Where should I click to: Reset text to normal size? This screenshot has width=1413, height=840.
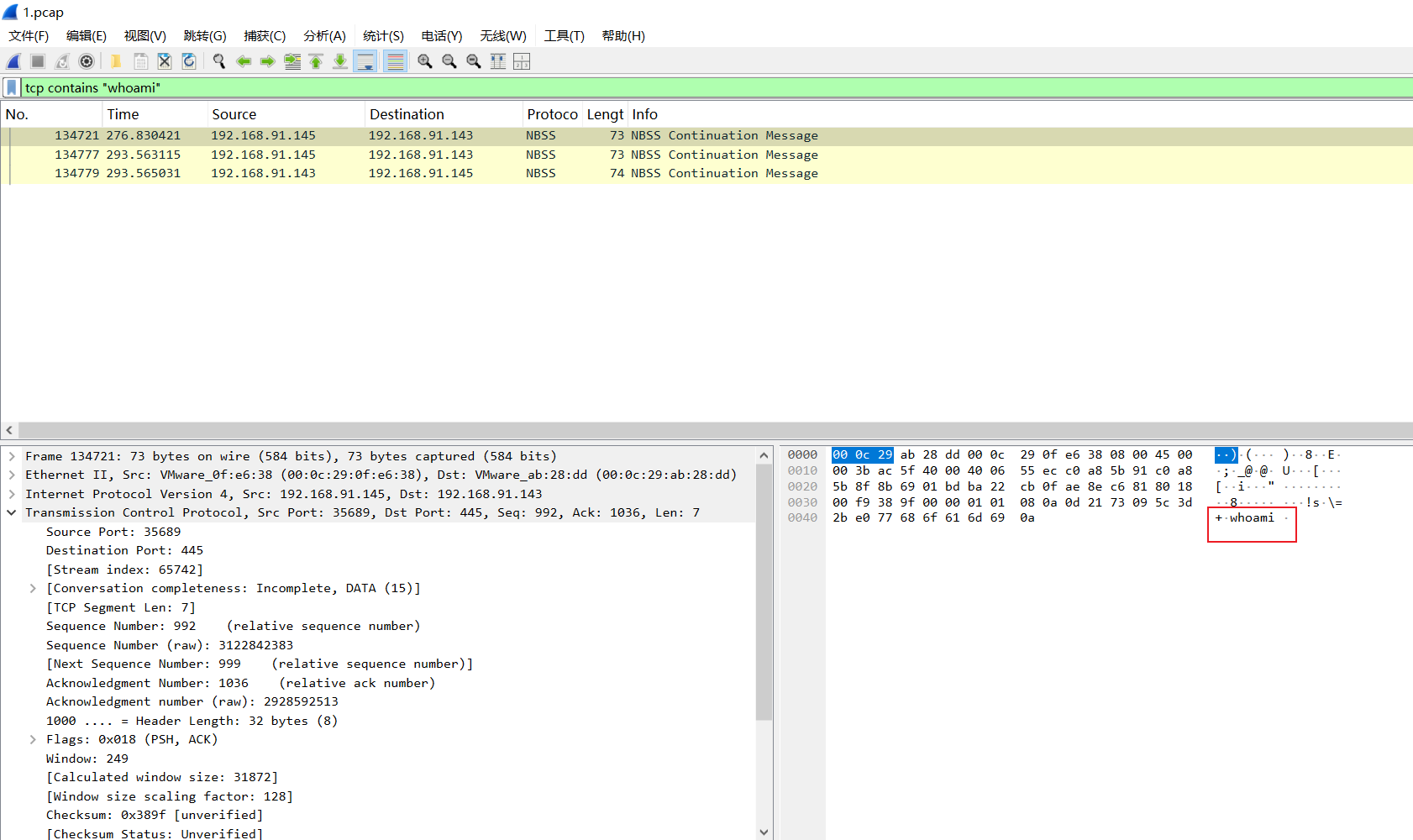point(474,61)
